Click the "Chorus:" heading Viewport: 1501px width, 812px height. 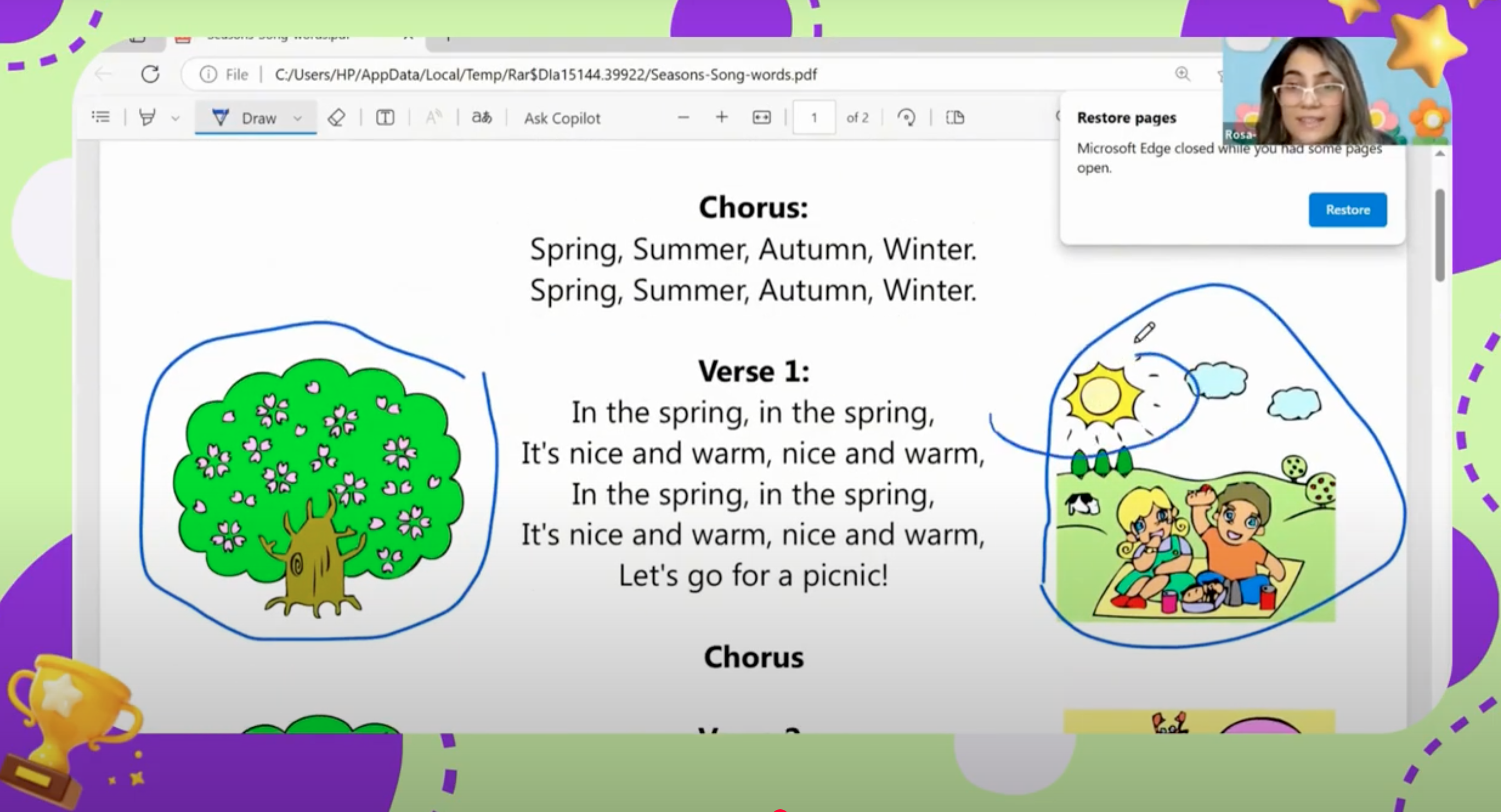753,207
